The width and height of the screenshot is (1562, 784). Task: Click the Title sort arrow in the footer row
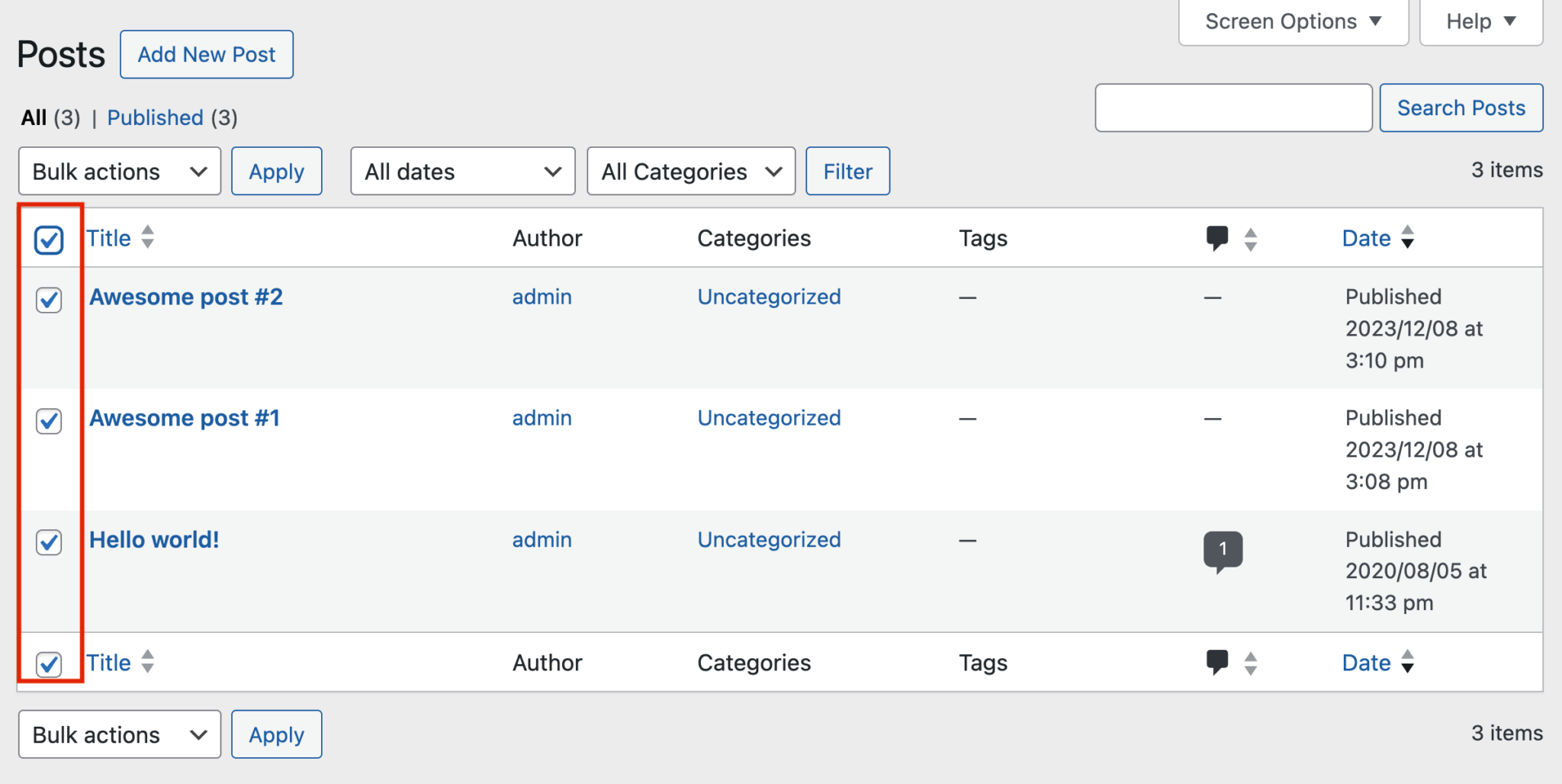[146, 662]
